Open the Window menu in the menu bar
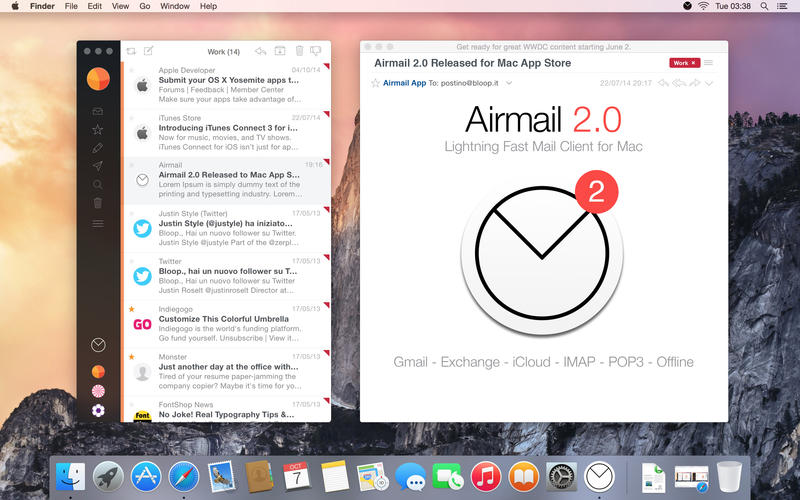 point(175,6)
